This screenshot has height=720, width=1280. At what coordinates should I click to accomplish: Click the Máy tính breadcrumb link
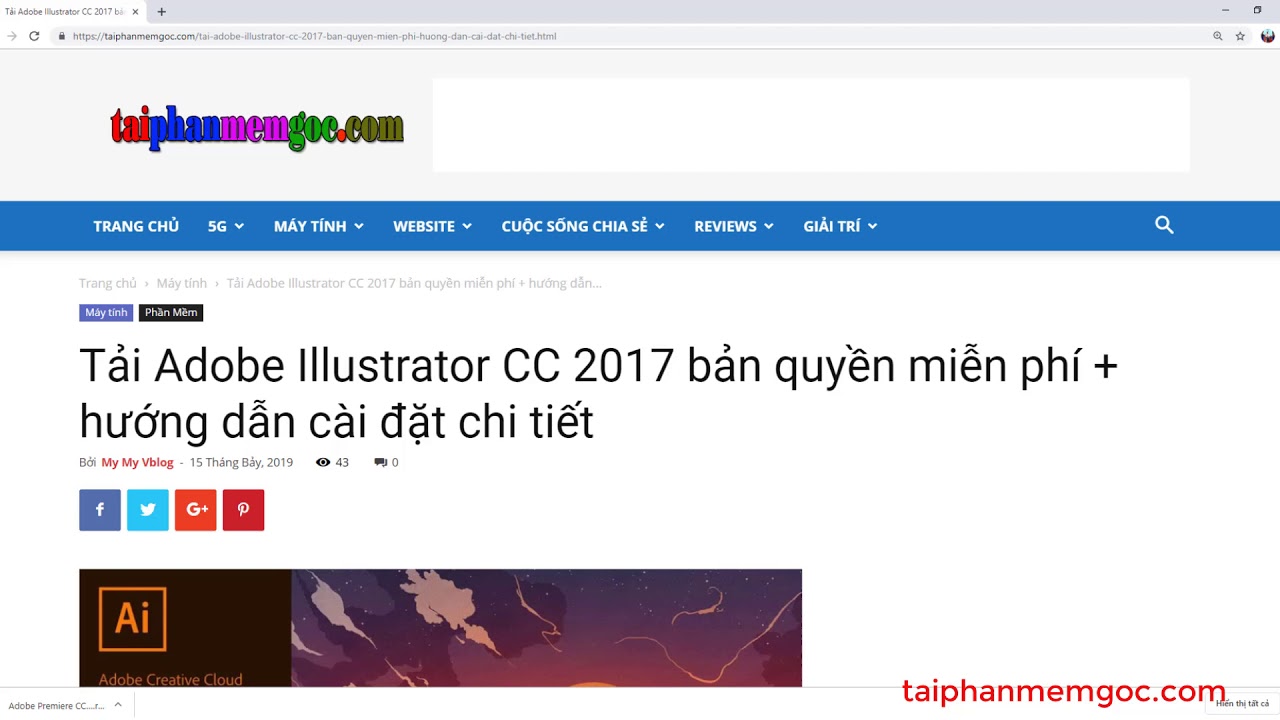(181, 283)
